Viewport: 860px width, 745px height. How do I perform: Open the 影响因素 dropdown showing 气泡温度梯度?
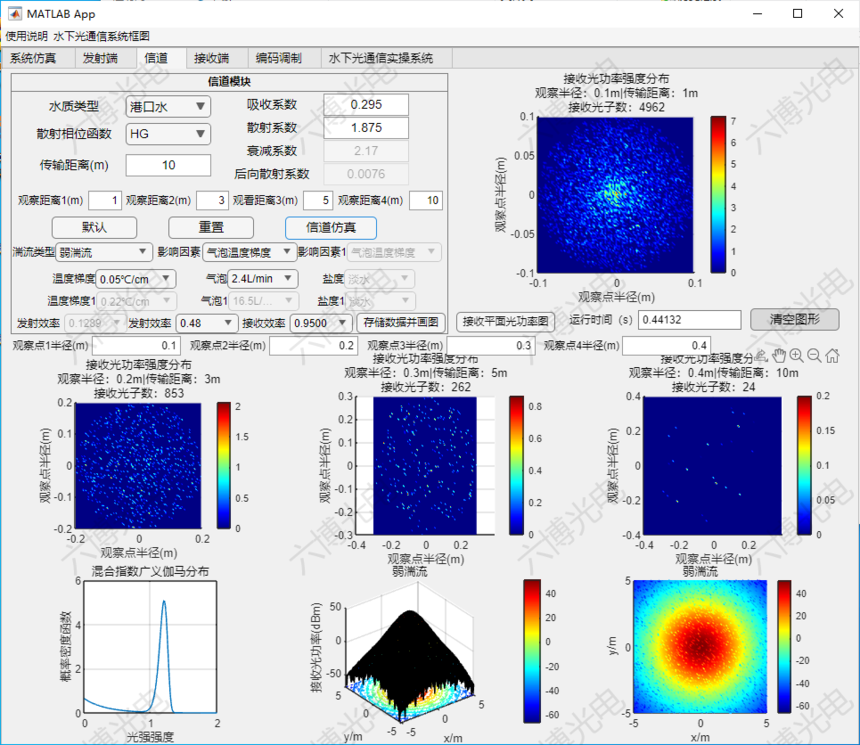[250, 252]
